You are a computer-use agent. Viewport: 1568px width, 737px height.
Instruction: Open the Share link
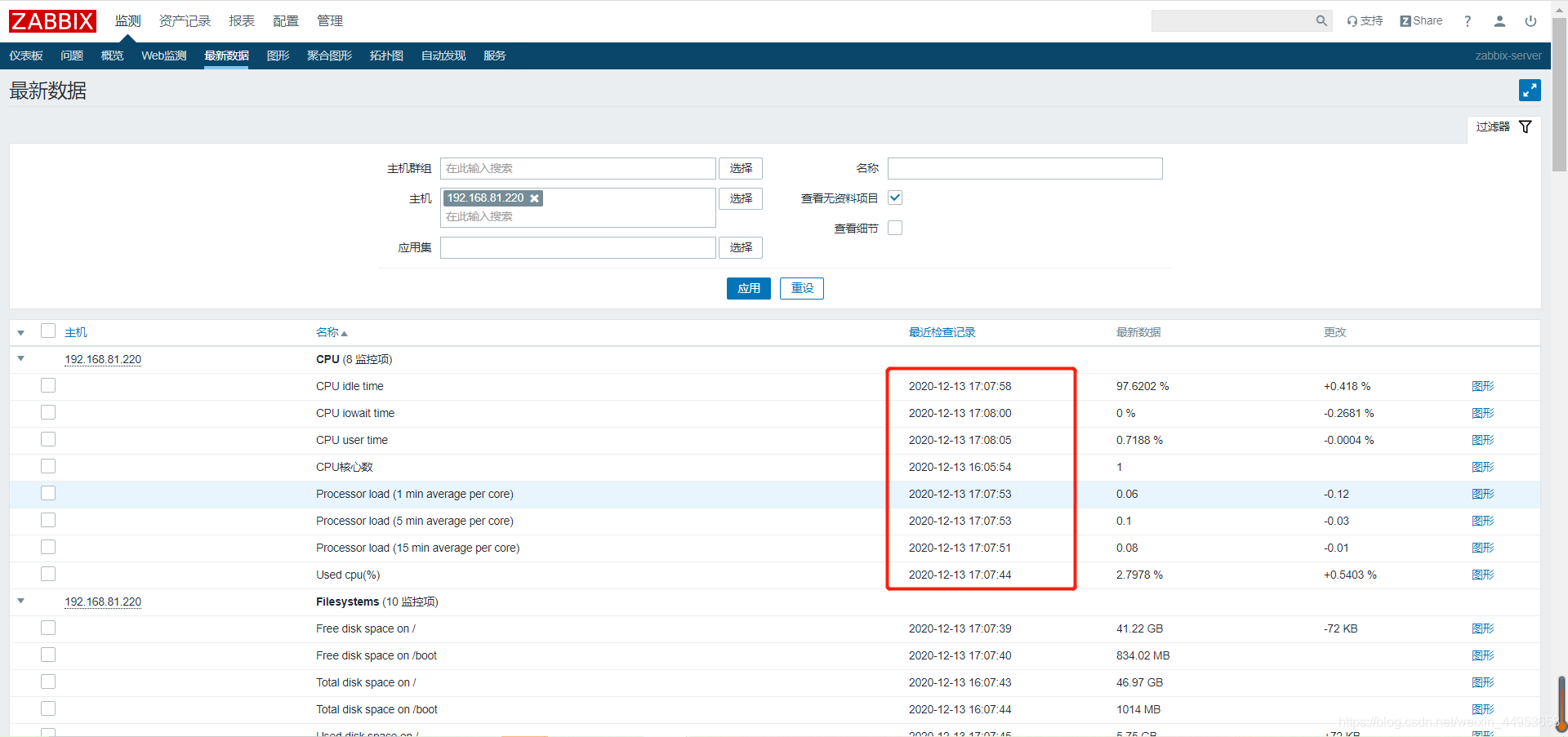tap(1421, 21)
